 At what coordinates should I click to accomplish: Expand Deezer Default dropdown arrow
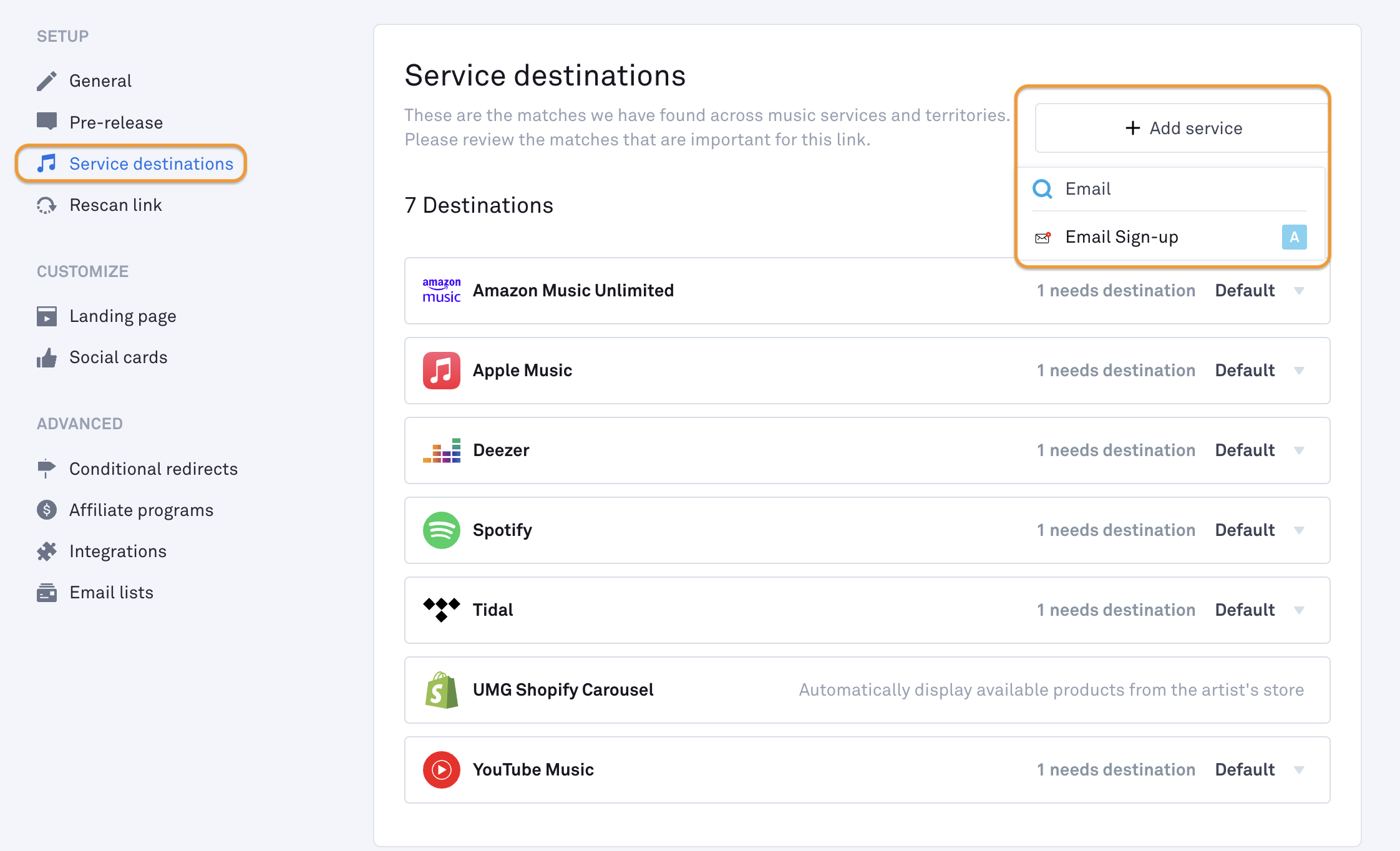[x=1300, y=450]
